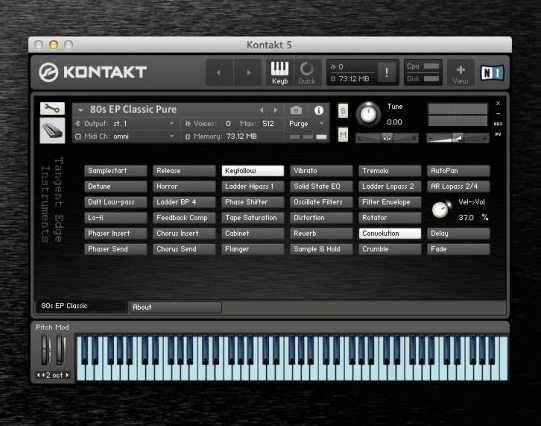Toggle the Samplestart button
This screenshot has height=426, width=541.
coord(116,171)
